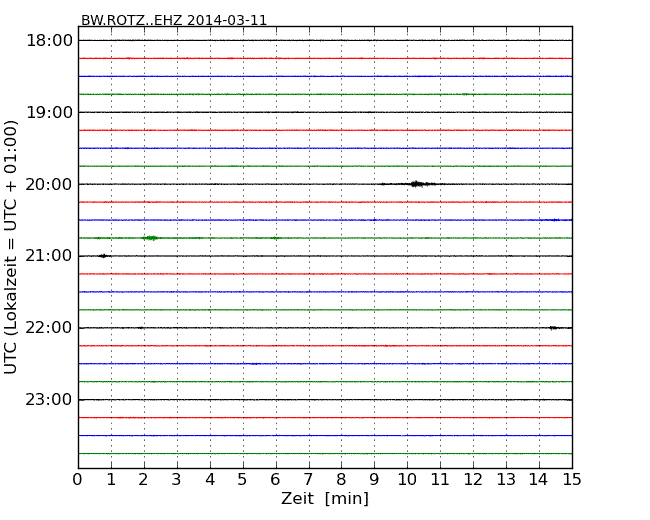Click x-axis tick label 15
Viewport: 650px width, 520px height.
(x=572, y=480)
